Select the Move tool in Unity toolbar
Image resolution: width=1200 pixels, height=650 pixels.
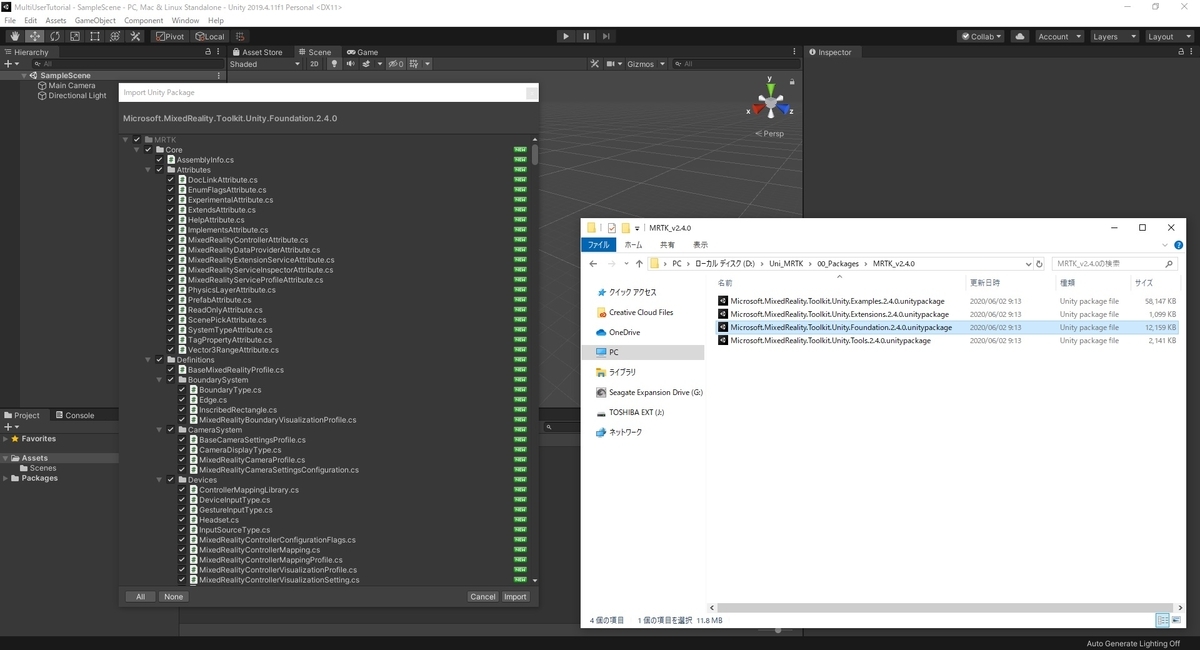(35, 36)
